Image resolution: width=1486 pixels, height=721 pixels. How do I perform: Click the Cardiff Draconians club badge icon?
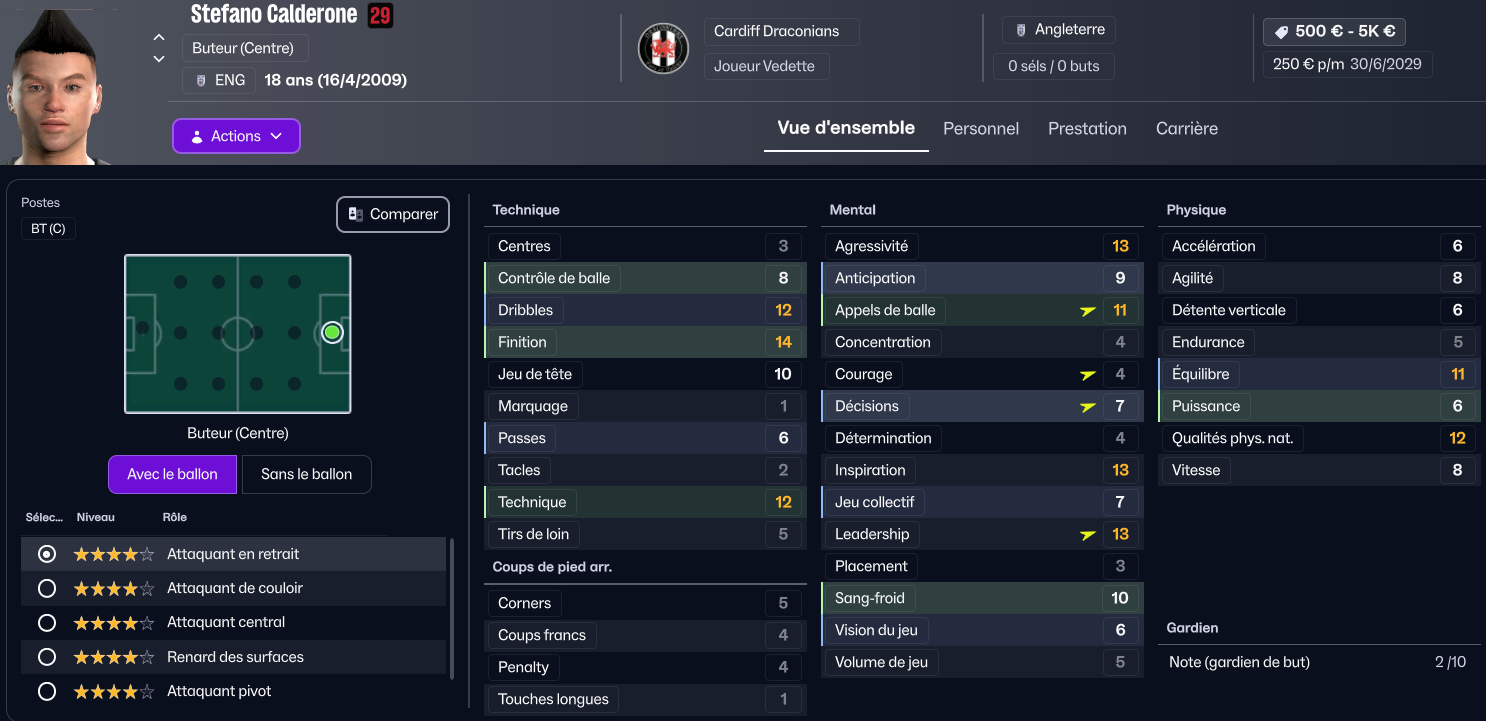664,48
